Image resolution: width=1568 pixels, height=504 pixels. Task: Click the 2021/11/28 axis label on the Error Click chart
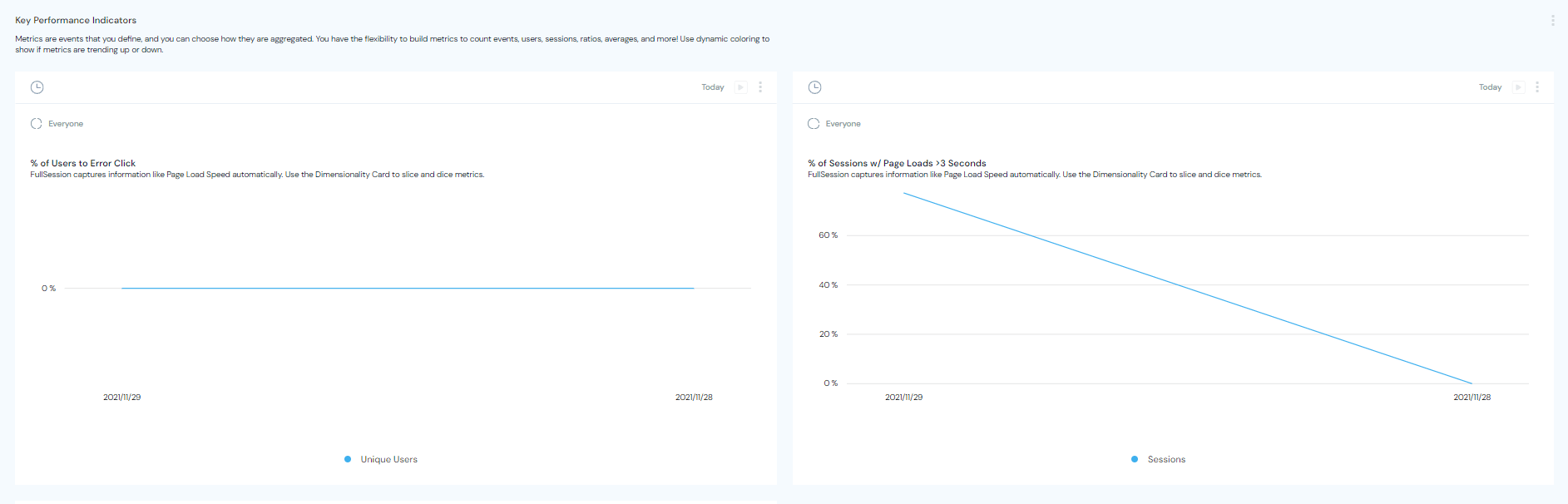point(694,398)
